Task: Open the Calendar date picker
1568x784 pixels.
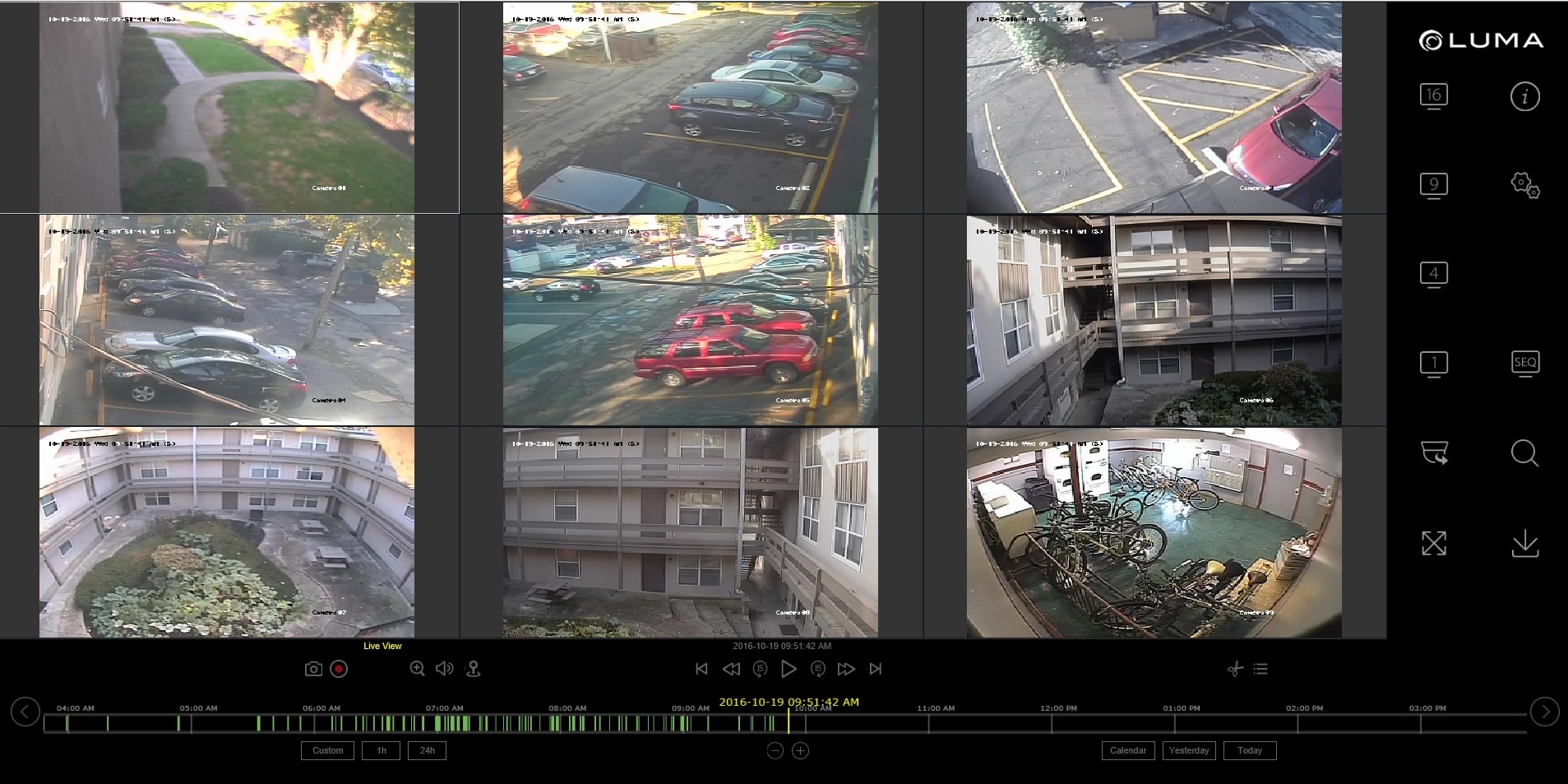Action: point(1127,750)
